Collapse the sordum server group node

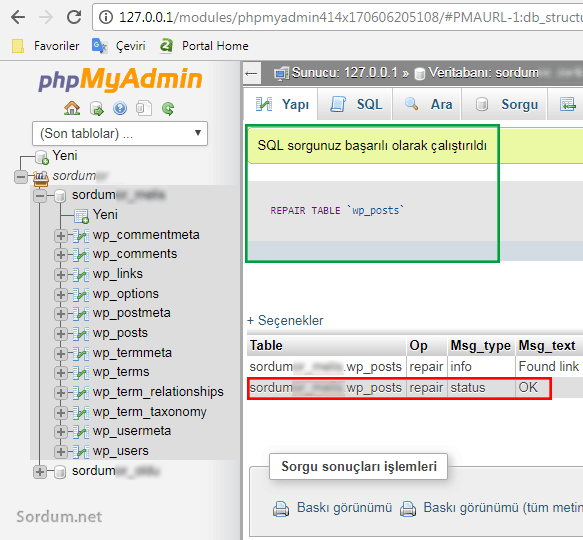coord(21,176)
